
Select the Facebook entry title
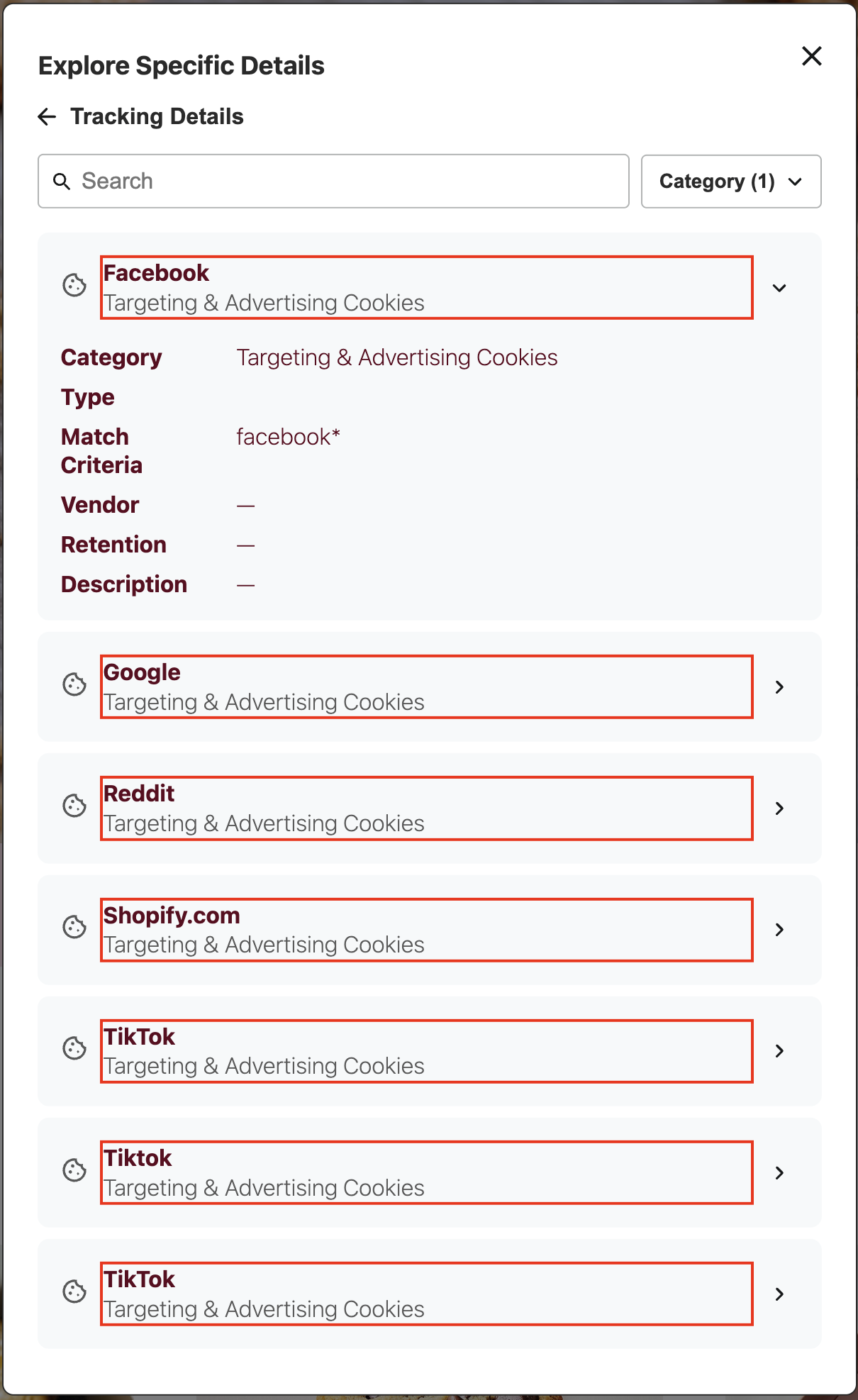(x=156, y=272)
